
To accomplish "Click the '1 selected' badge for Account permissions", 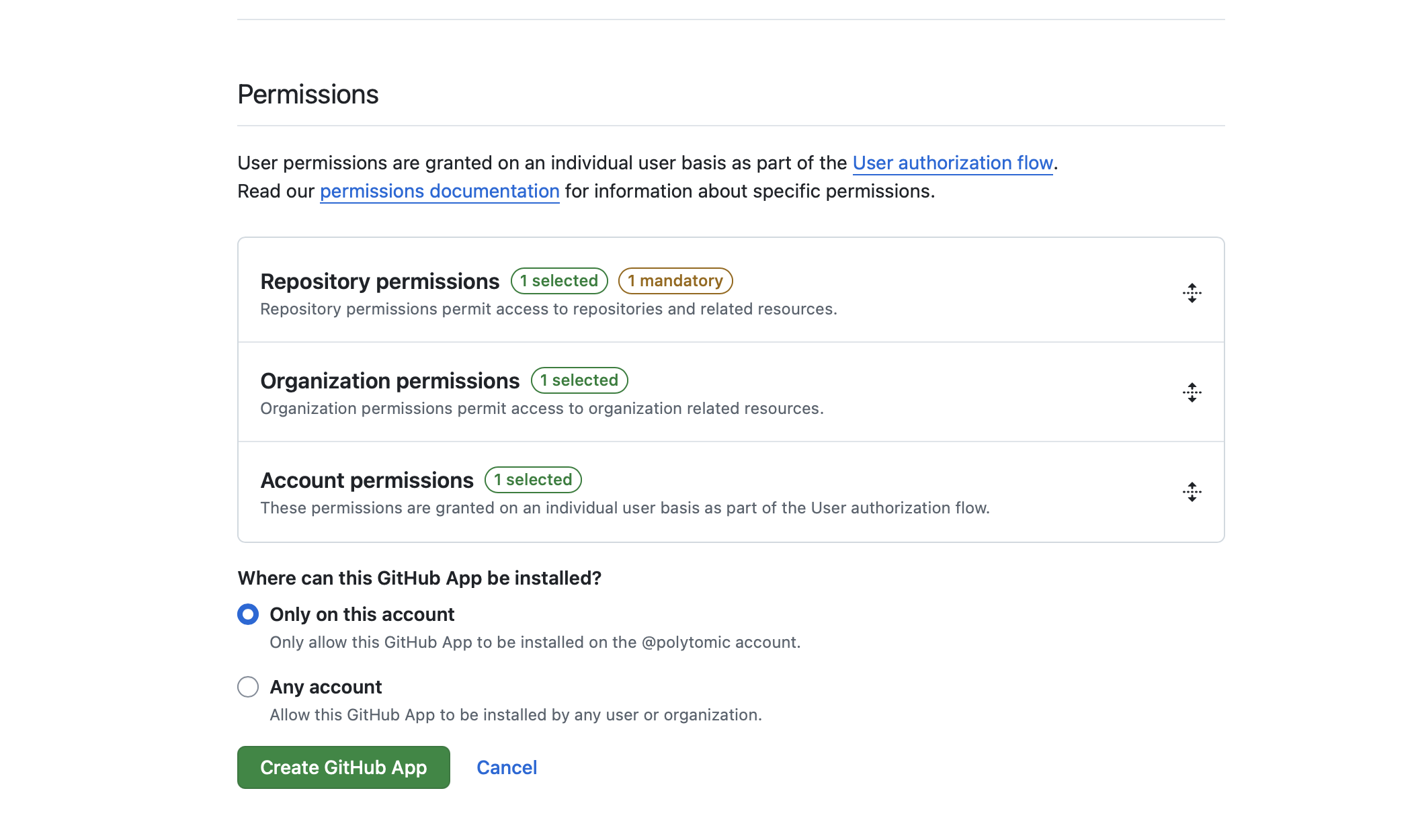I will [533, 480].
